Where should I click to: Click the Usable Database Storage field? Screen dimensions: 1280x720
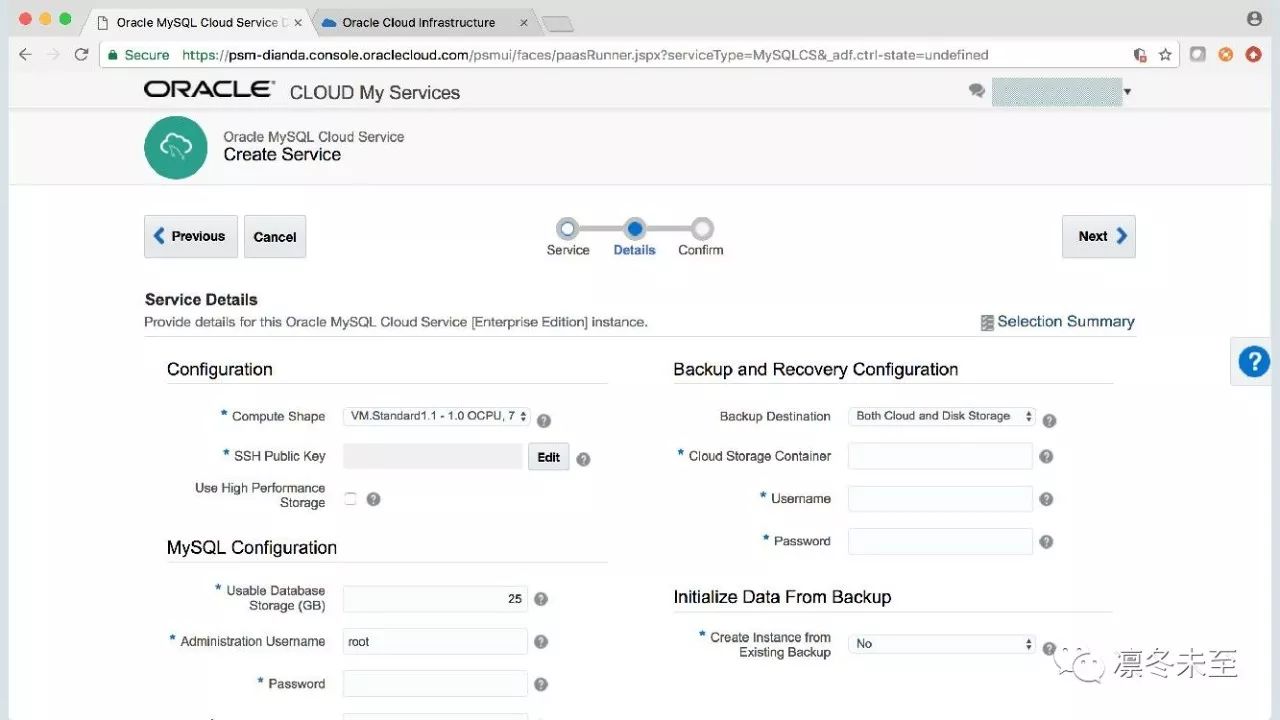(x=435, y=599)
